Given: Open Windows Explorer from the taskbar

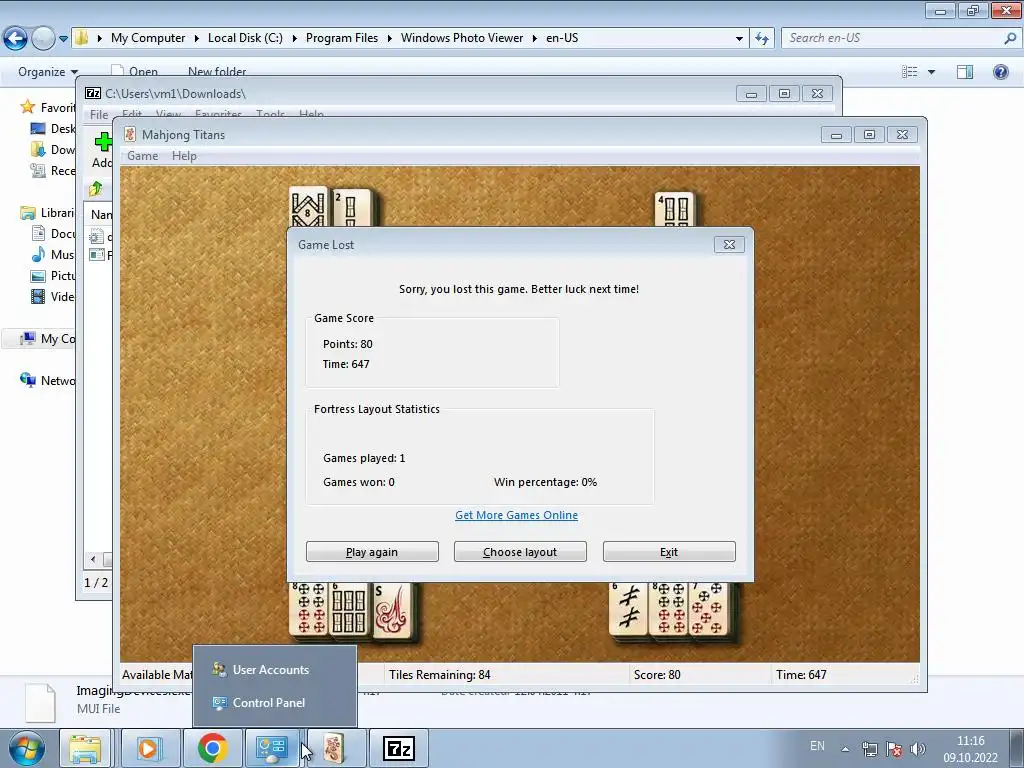Looking at the screenshot, I should click(86, 748).
